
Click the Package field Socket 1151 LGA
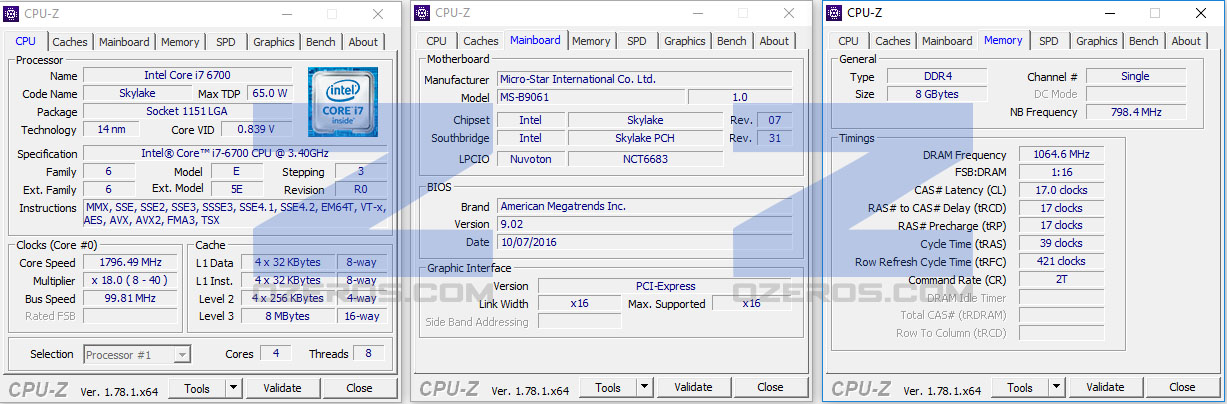[x=188, y=111]
